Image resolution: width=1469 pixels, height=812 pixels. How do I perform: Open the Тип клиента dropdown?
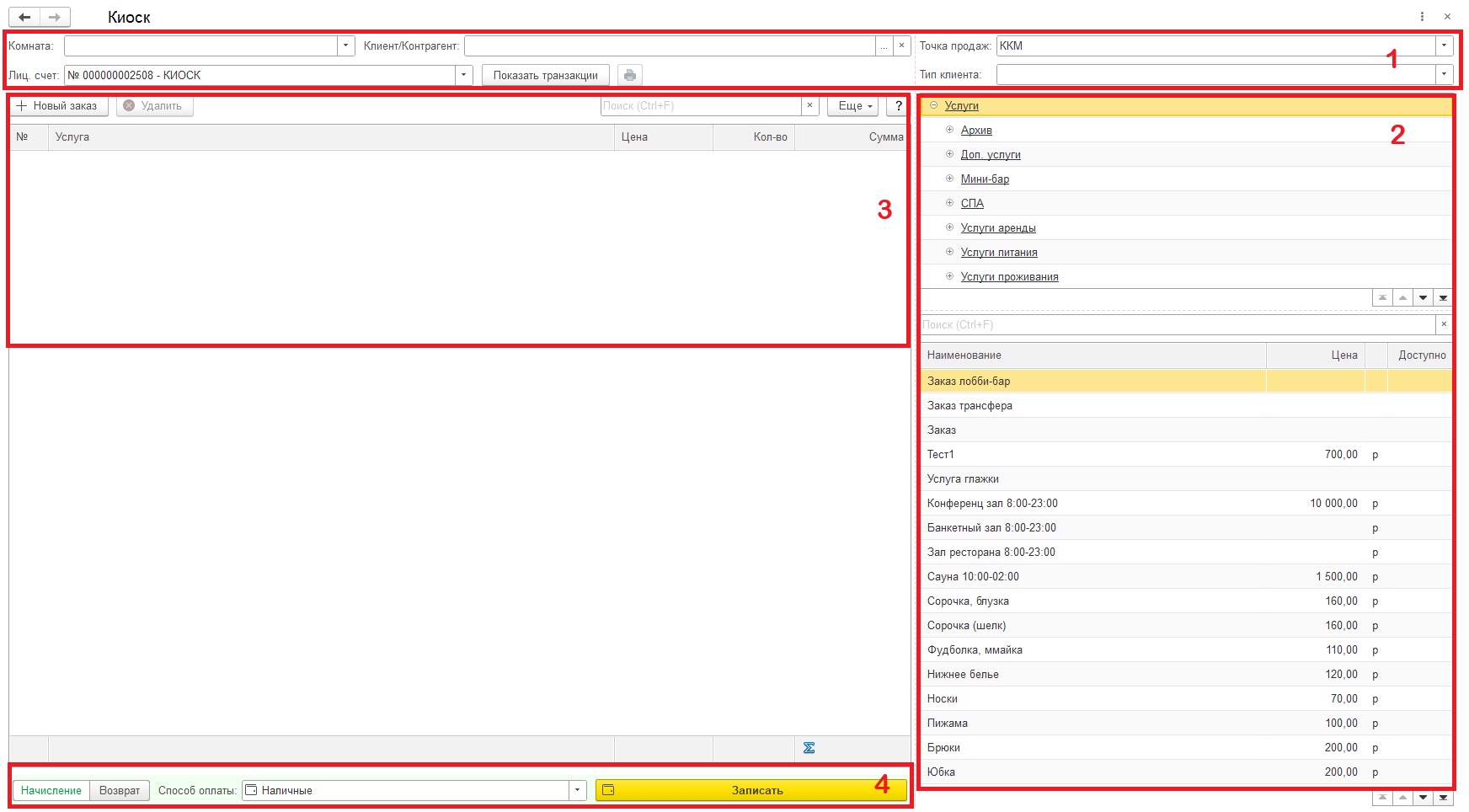[1444, 74]
